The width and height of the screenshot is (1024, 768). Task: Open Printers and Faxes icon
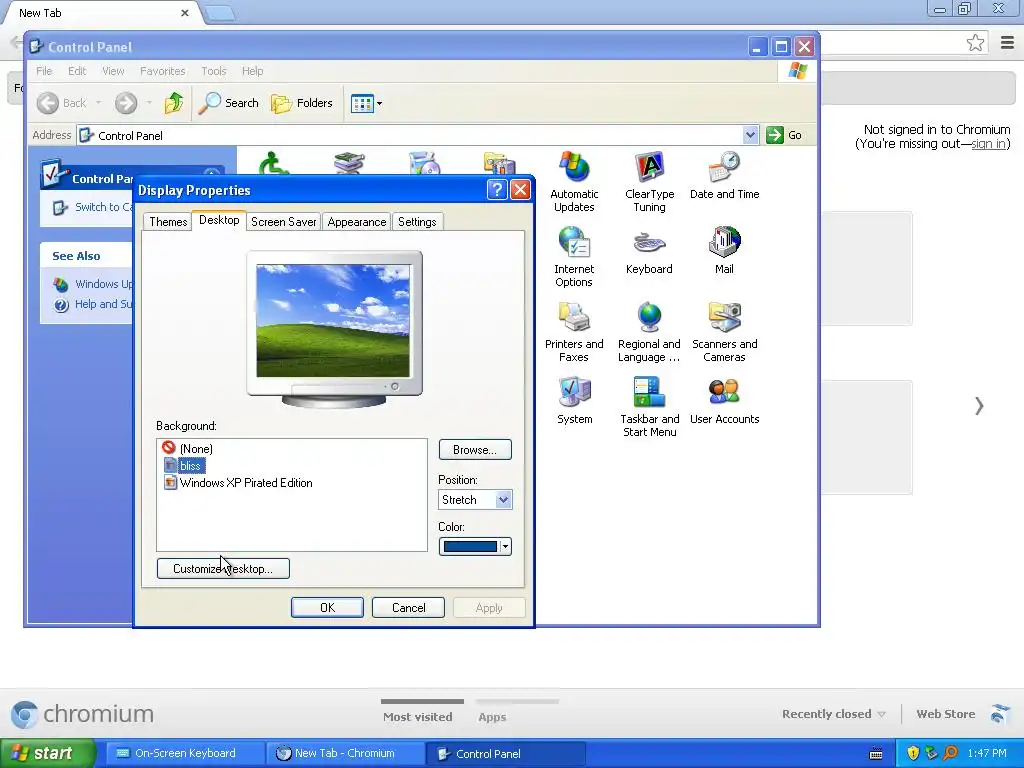(574, 332)
